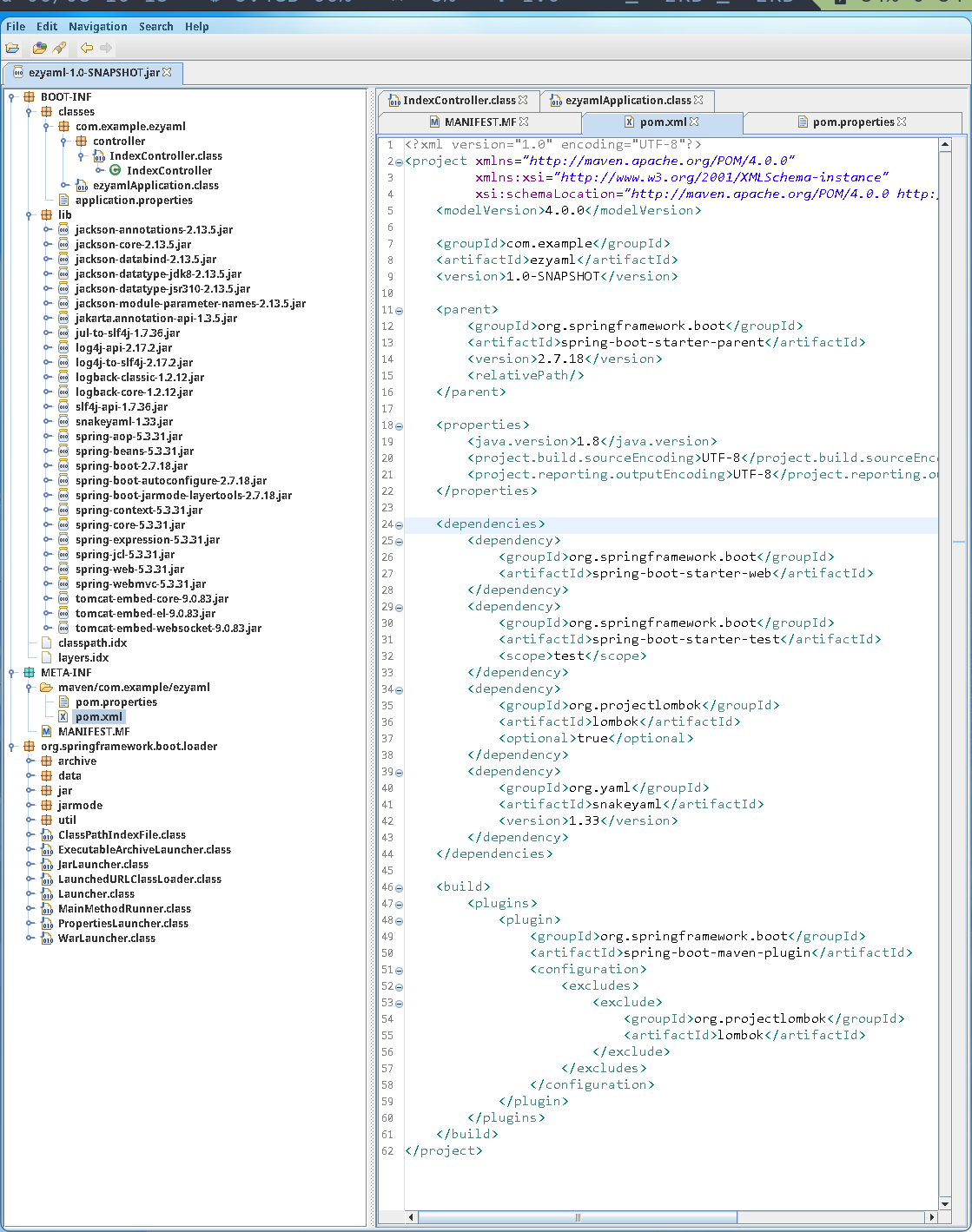Viewport: 972px width, 1232px height.
Task: Click the editor horizontal scrollbar thumb
Action: [x=577, y=1217]
